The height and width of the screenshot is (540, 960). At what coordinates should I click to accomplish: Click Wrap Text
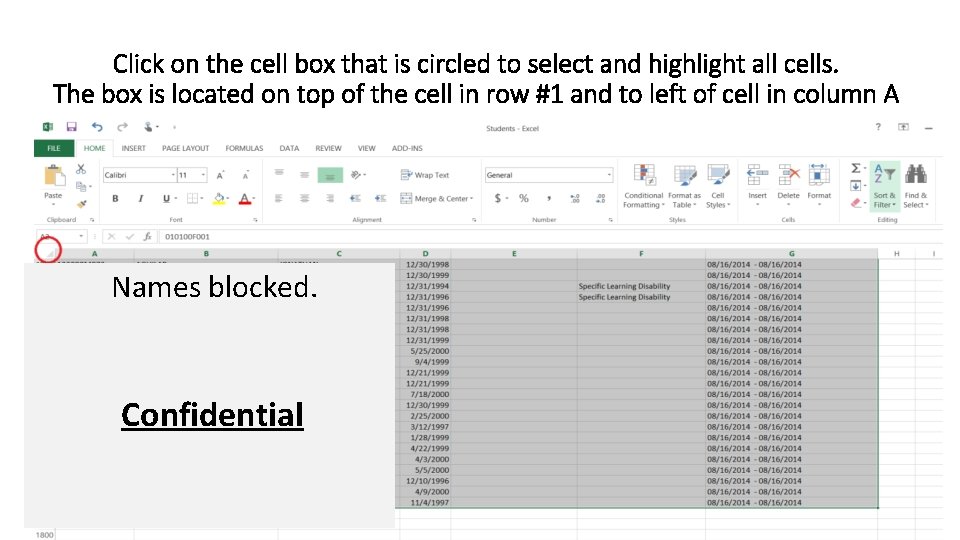(425, 175)
